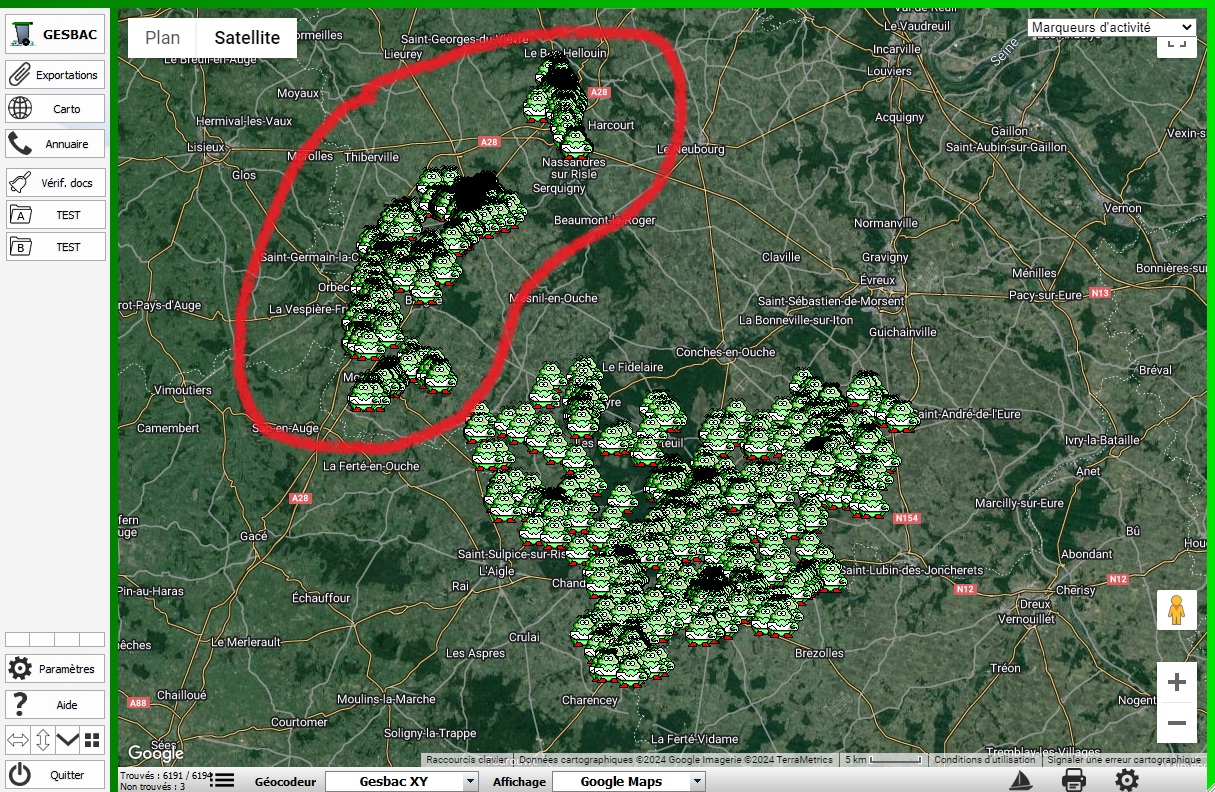Click the downward chevron in sidebar

[x=68, y=740]
